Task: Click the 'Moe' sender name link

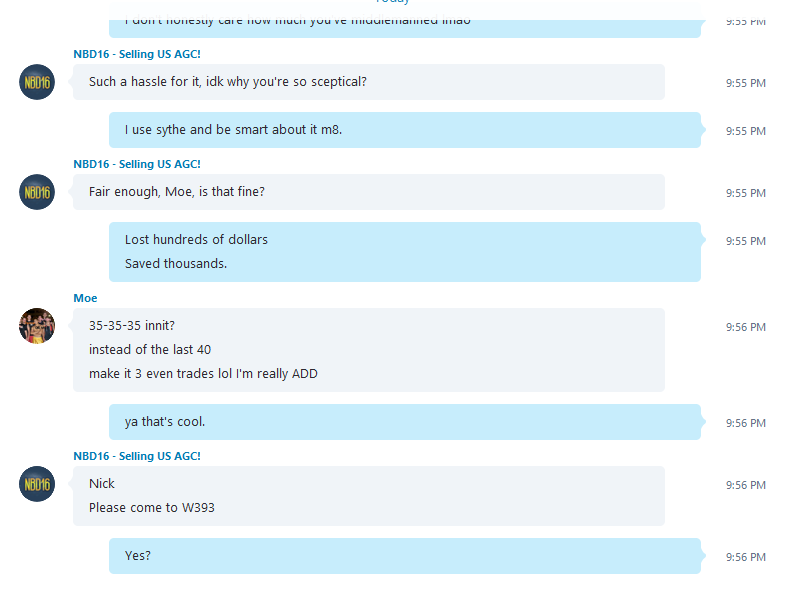Action: [x=85, y=298]
